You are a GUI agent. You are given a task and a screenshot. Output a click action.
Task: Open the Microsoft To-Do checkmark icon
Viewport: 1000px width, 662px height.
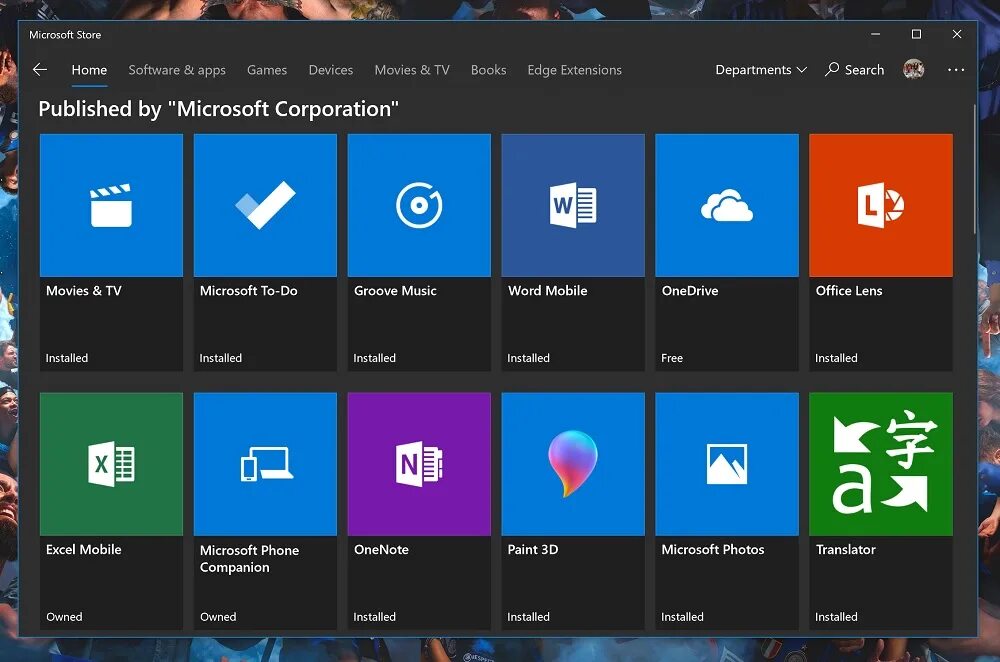tap(265, 205)
